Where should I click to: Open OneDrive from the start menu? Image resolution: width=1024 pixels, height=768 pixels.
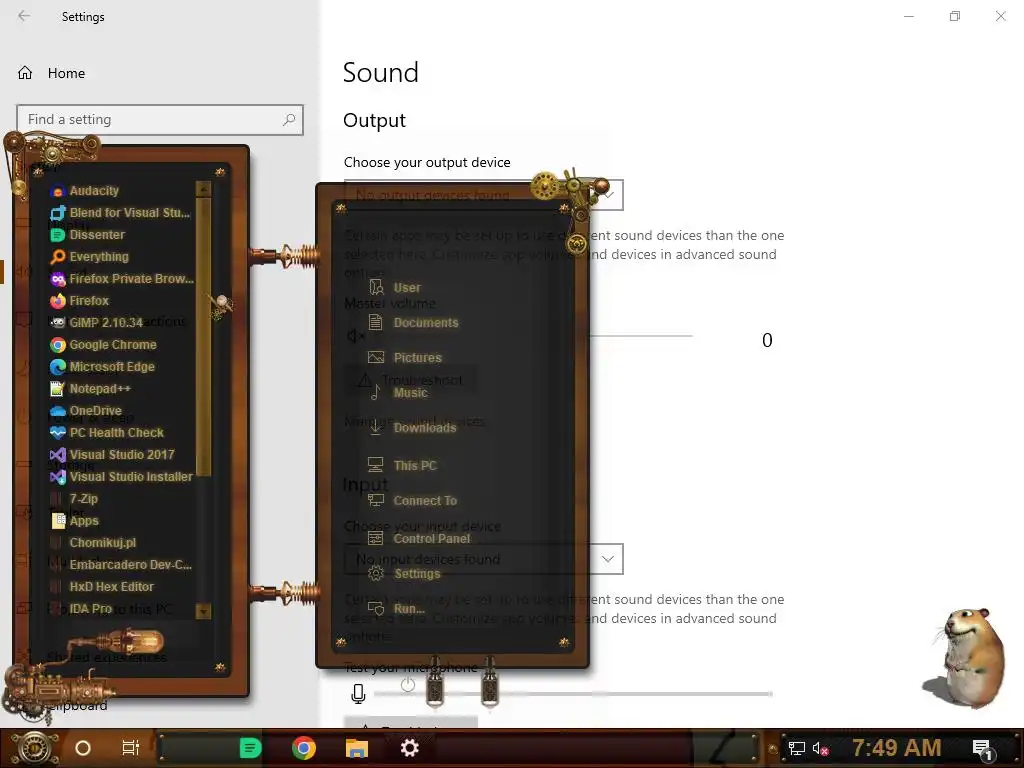click(86, 411)
